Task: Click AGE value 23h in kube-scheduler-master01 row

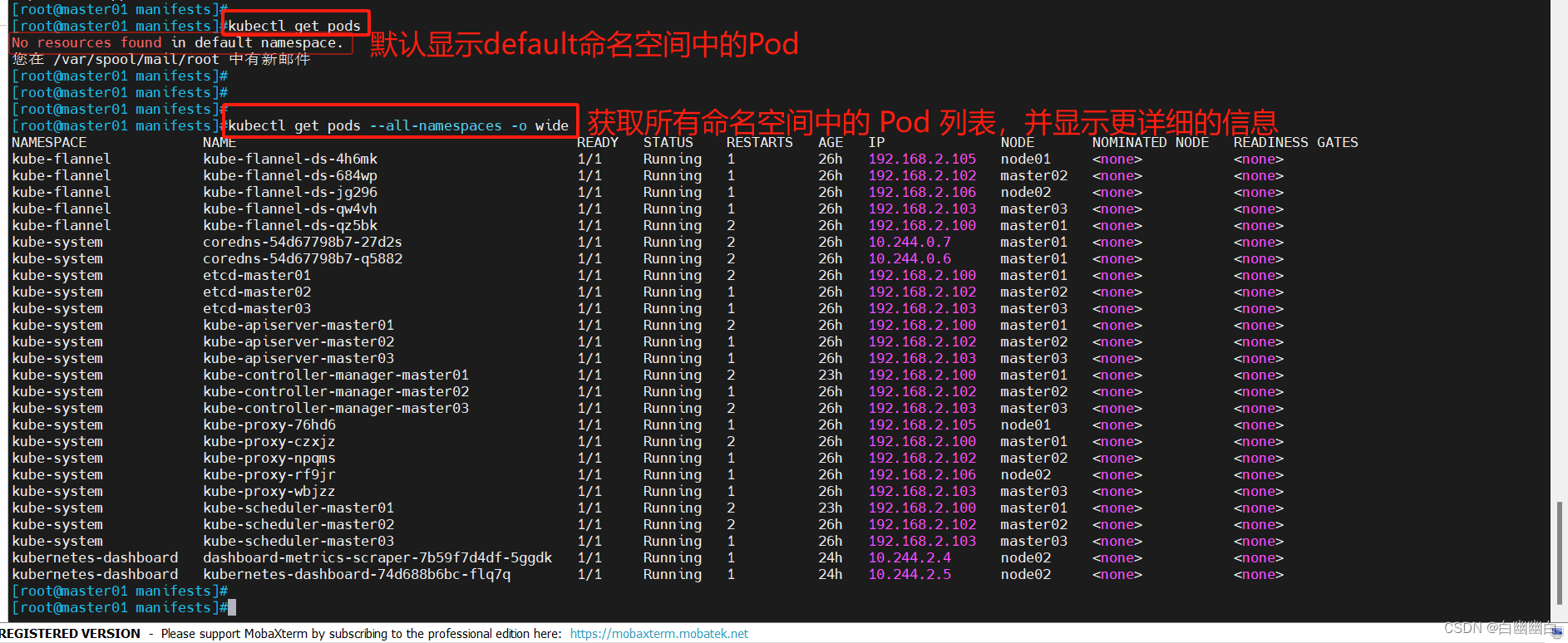Action: pos(831,508)
